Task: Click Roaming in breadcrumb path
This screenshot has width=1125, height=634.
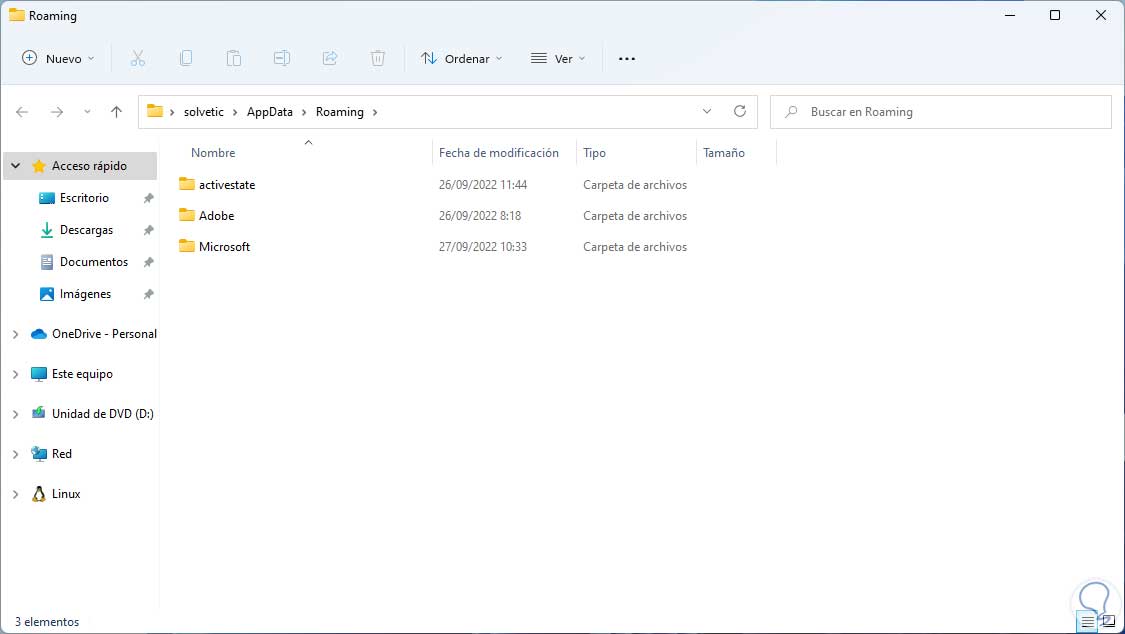Action: [339, 112]
